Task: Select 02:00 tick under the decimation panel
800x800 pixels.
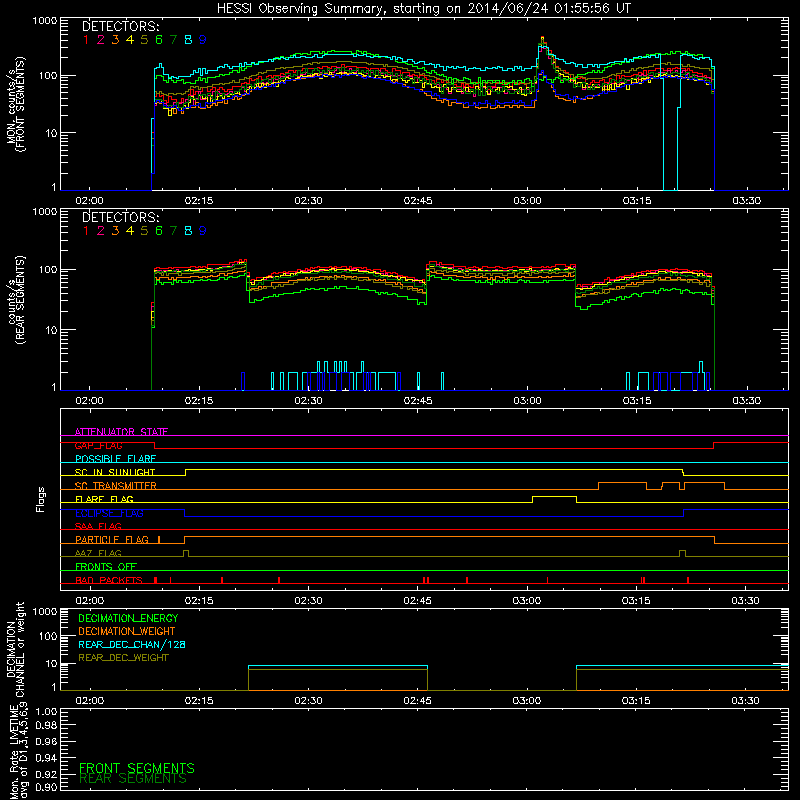Action: coord(89,701)
